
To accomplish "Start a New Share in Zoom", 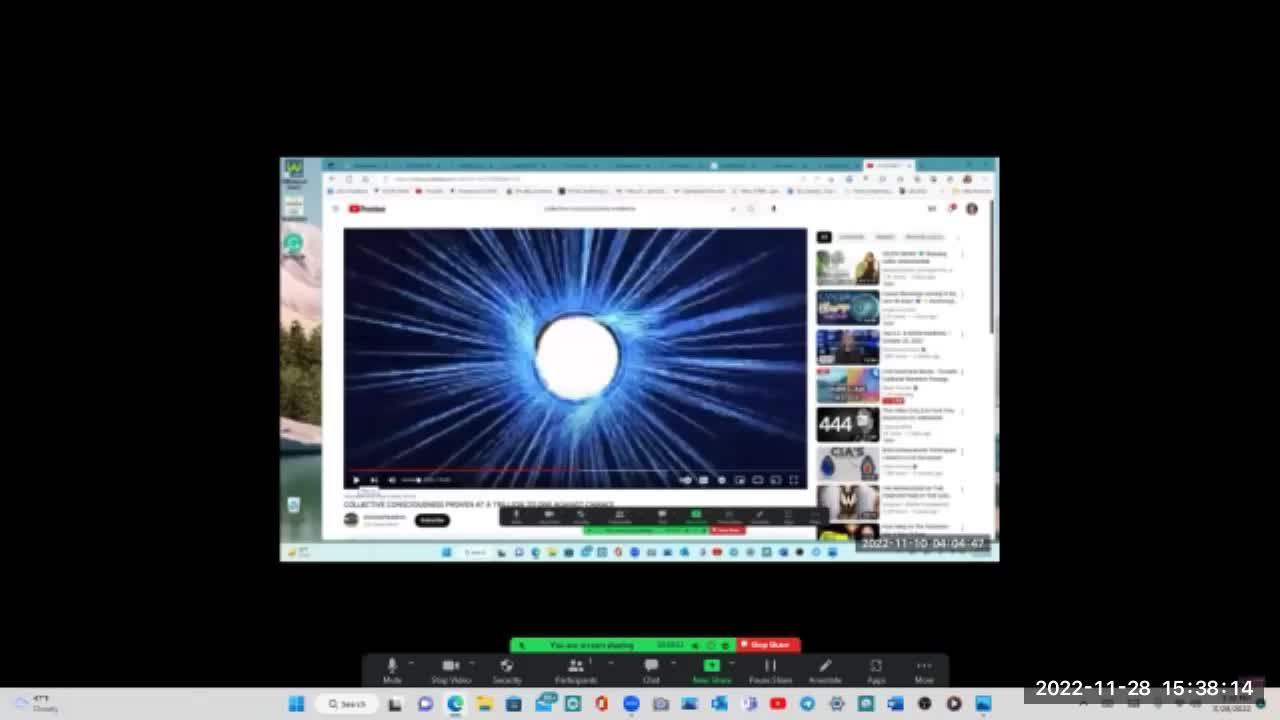I will tap(712, 670).
